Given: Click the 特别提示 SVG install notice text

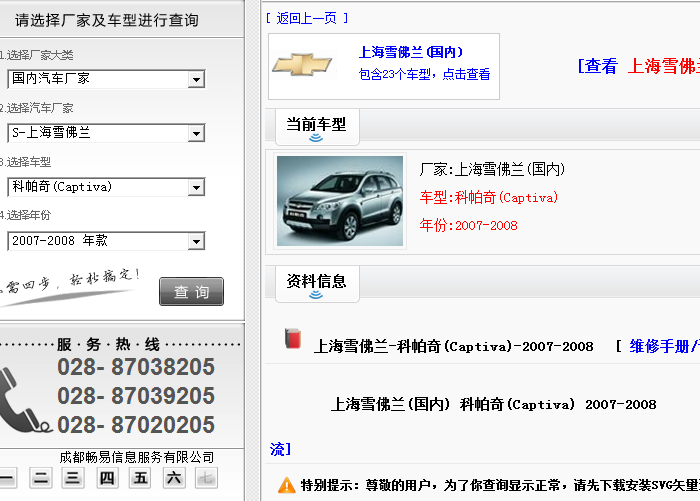Looking at the screenshot, I should coord(500,485).
